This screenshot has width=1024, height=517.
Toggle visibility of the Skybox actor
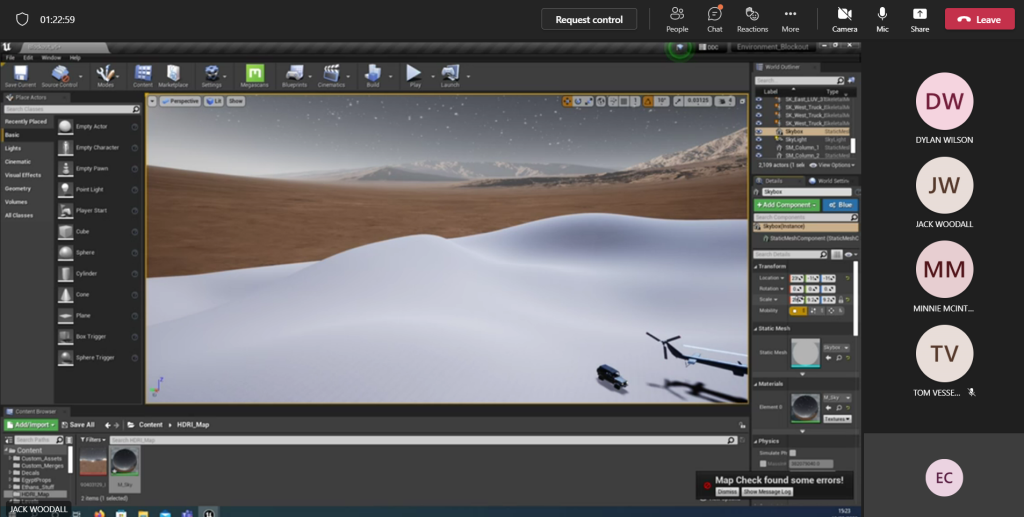(759, 132)
